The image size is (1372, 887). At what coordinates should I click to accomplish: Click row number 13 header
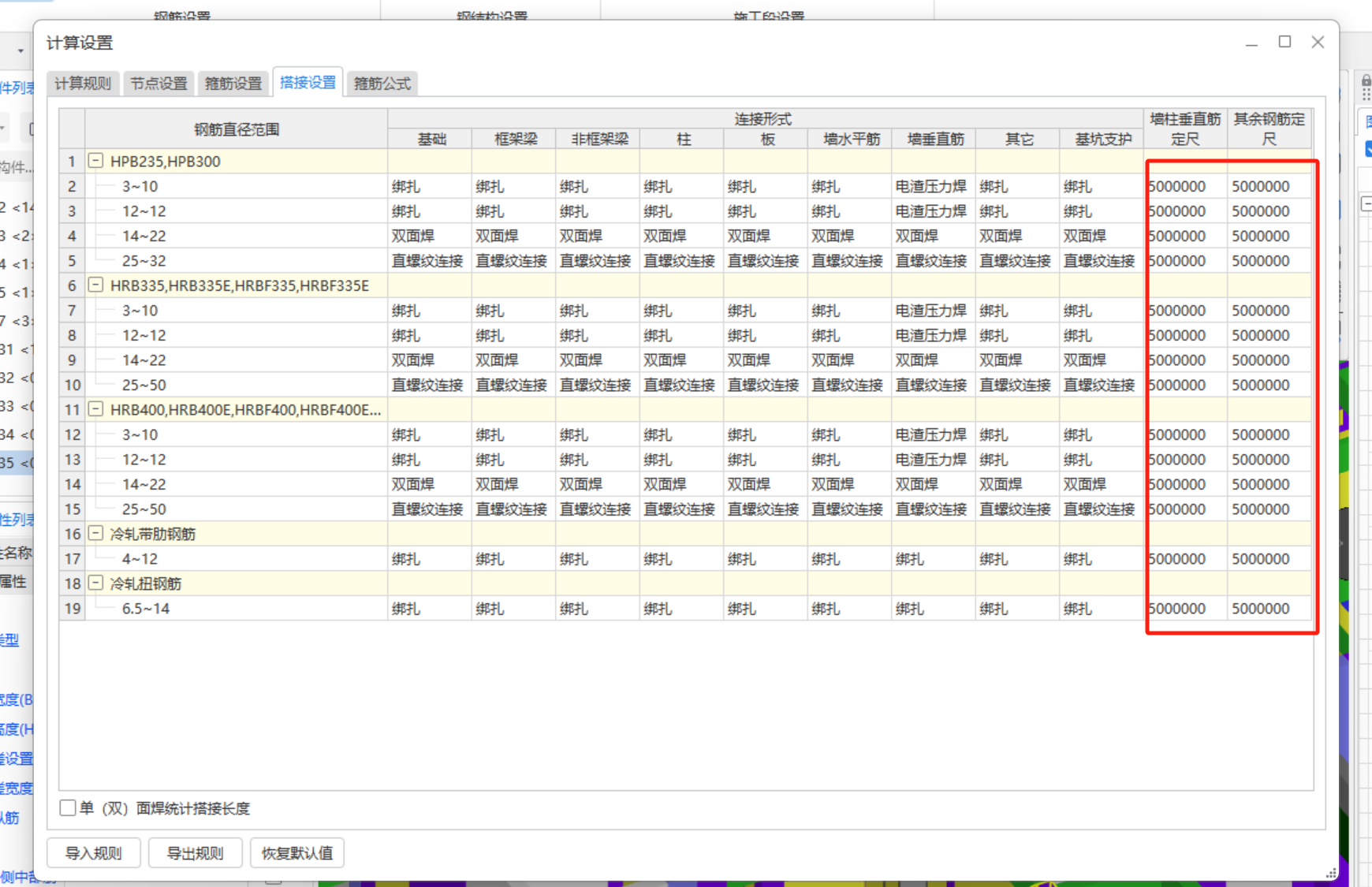click(73, 459)
